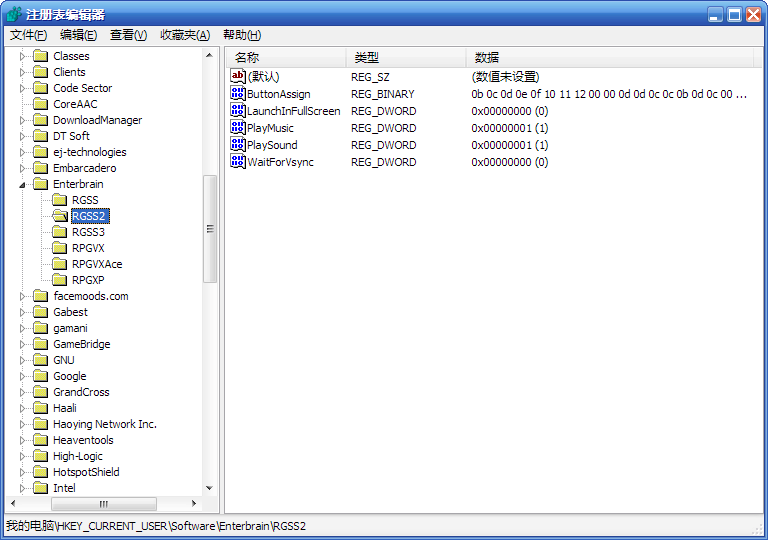Click the LaunchInFullScreen DWORD icon
This screenshot has height=540, width=768.
[x=238, y=110]
